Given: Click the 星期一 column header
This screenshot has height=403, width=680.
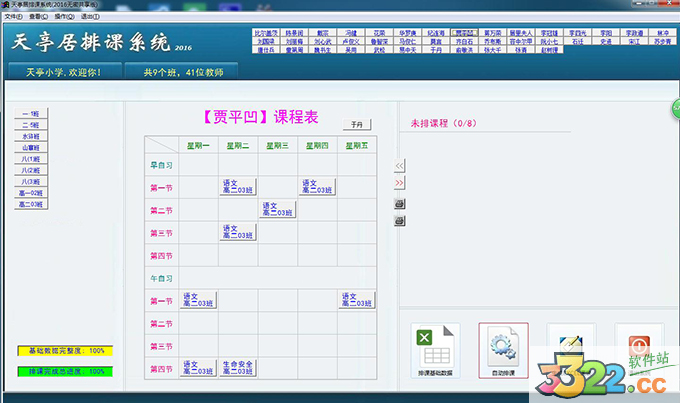Looking at the screenshot, I should tap(198, 146).
